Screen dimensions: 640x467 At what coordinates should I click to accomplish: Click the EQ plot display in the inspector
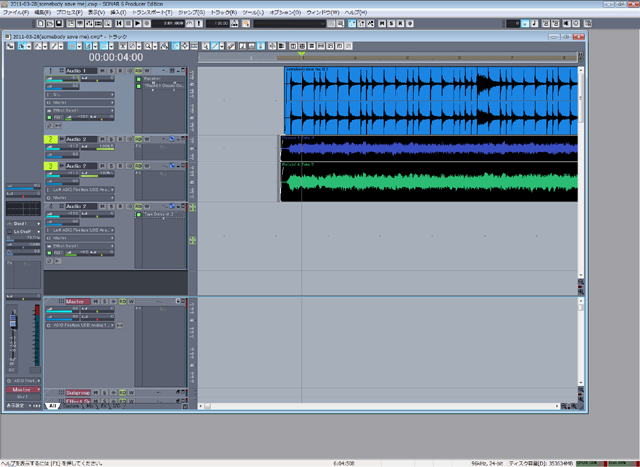pyautogui.click(x=23, y=209)
